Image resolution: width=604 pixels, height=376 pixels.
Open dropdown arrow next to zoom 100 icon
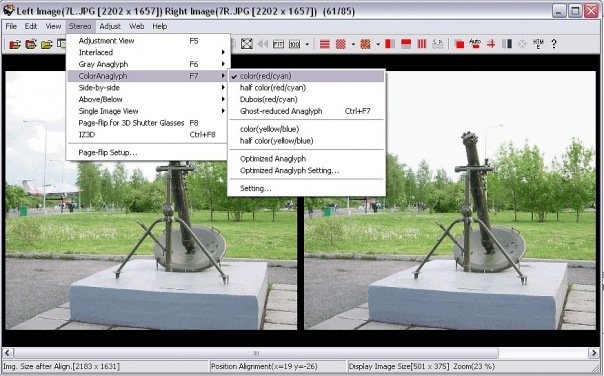tap(307, 44)
